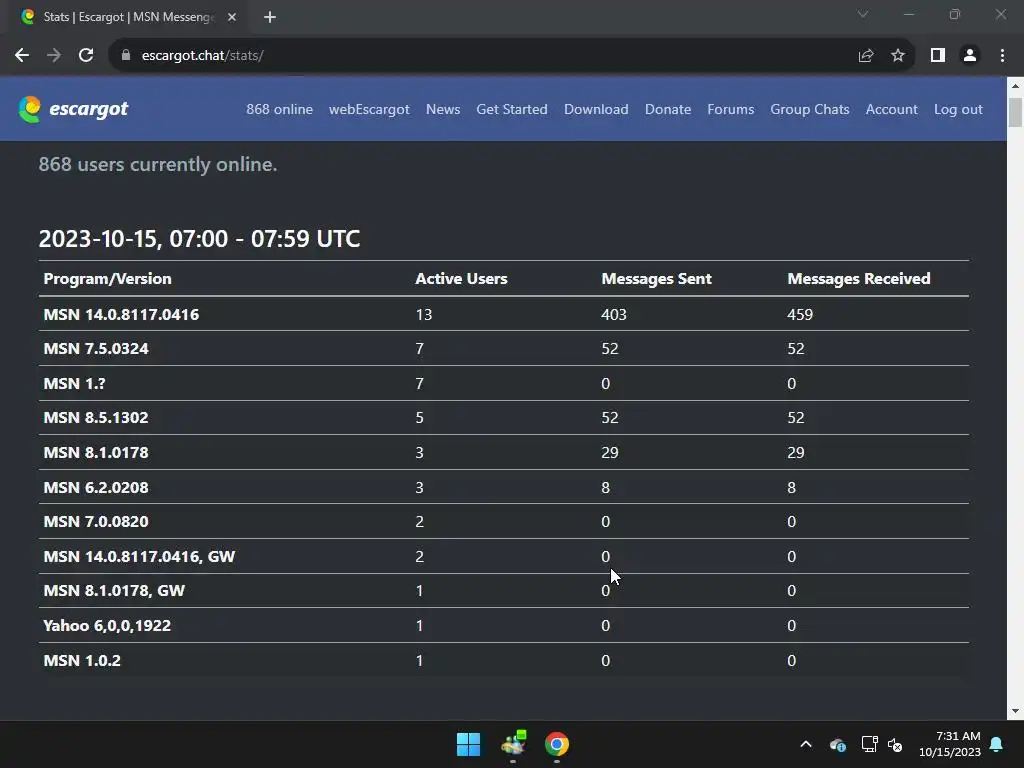Click the network tray icon
This screenshot has width=1024, height=768.
(x=869, y=744)
